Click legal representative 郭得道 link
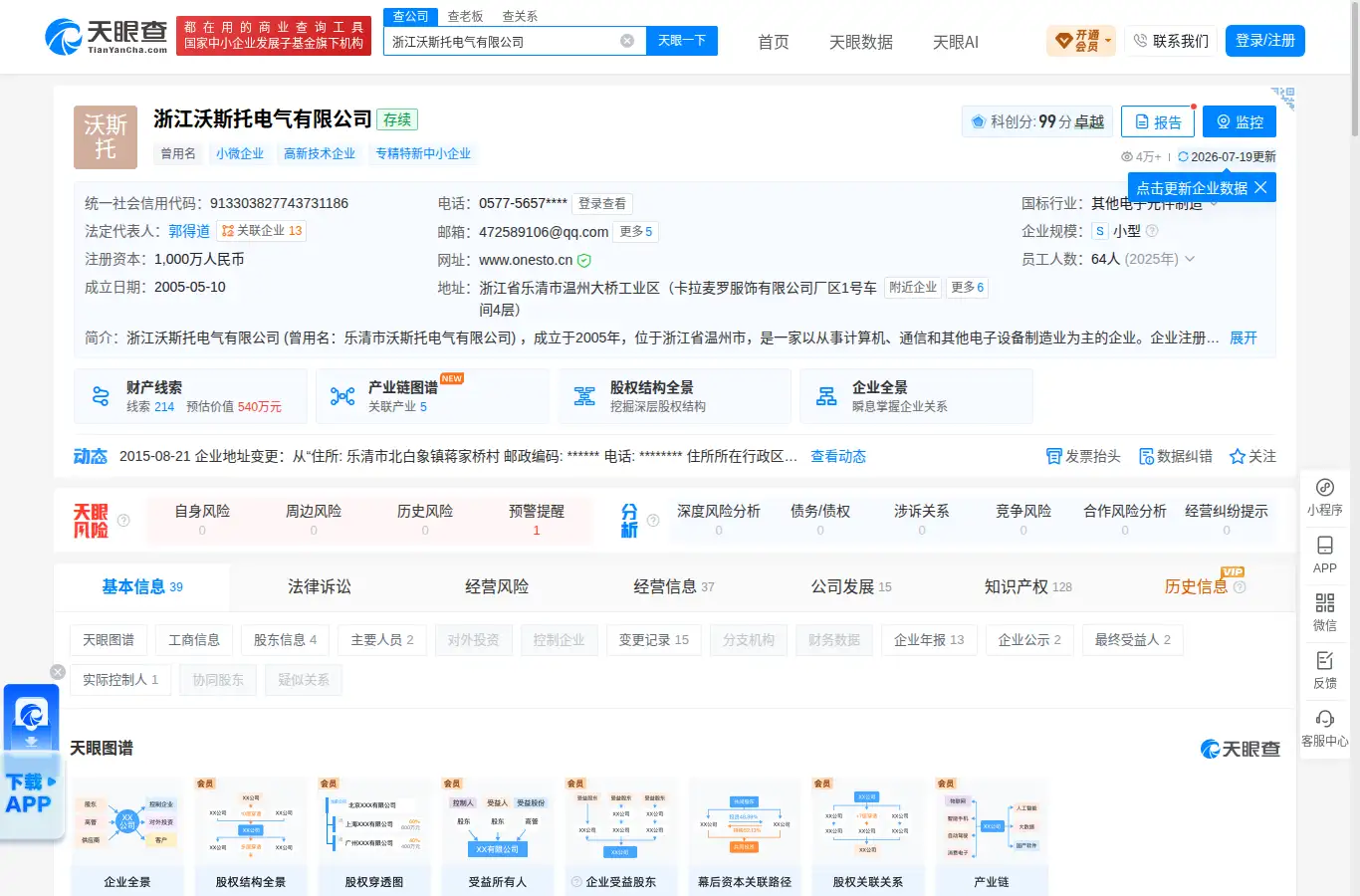 [189, 231]
